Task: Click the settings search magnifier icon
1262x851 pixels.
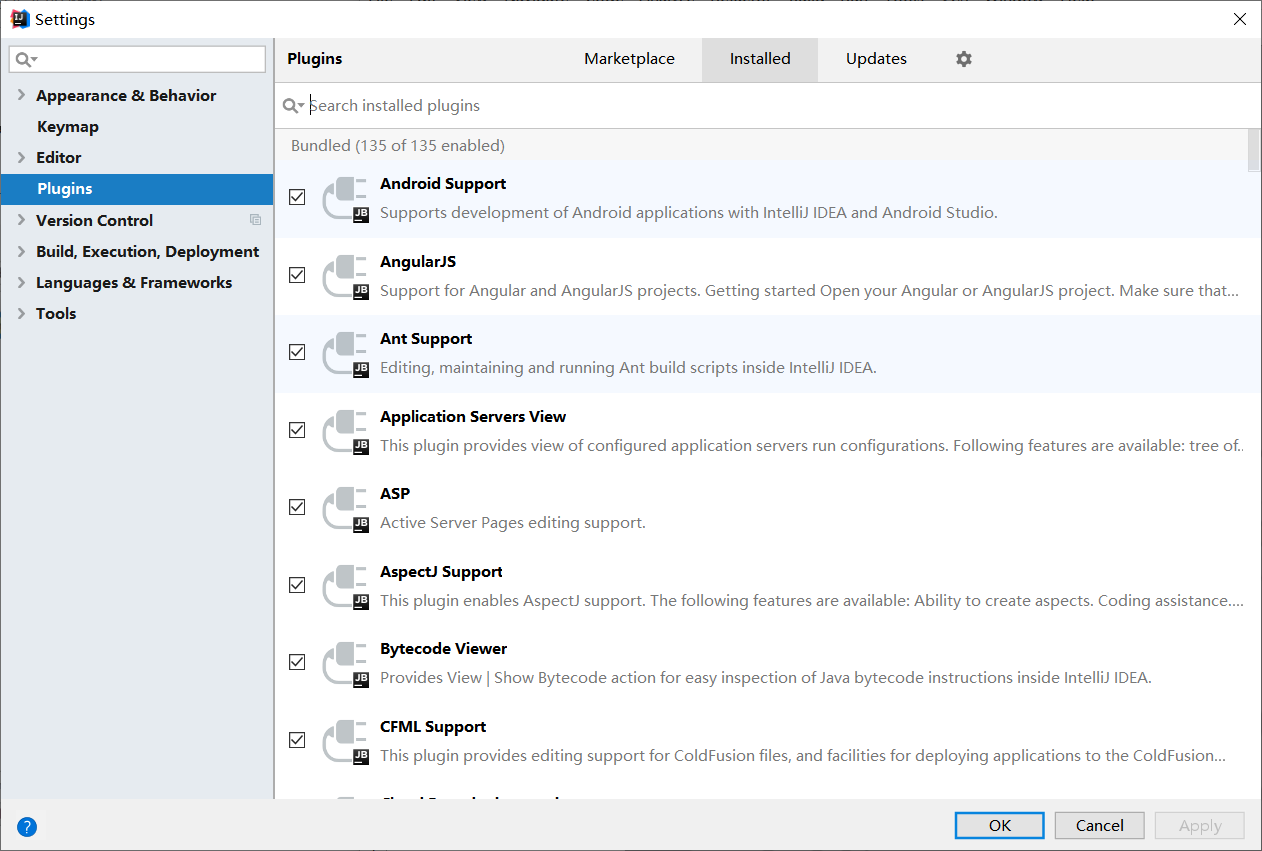Action: tap(27, 60)
